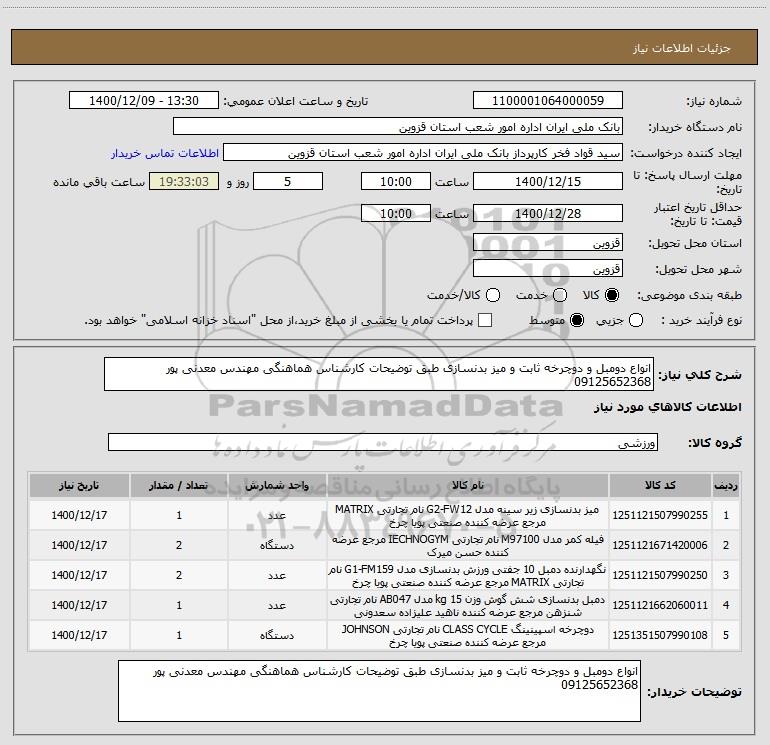Select the کالا radio button
The width and height of the screenshot is (770, 745).
pos(612,295)
